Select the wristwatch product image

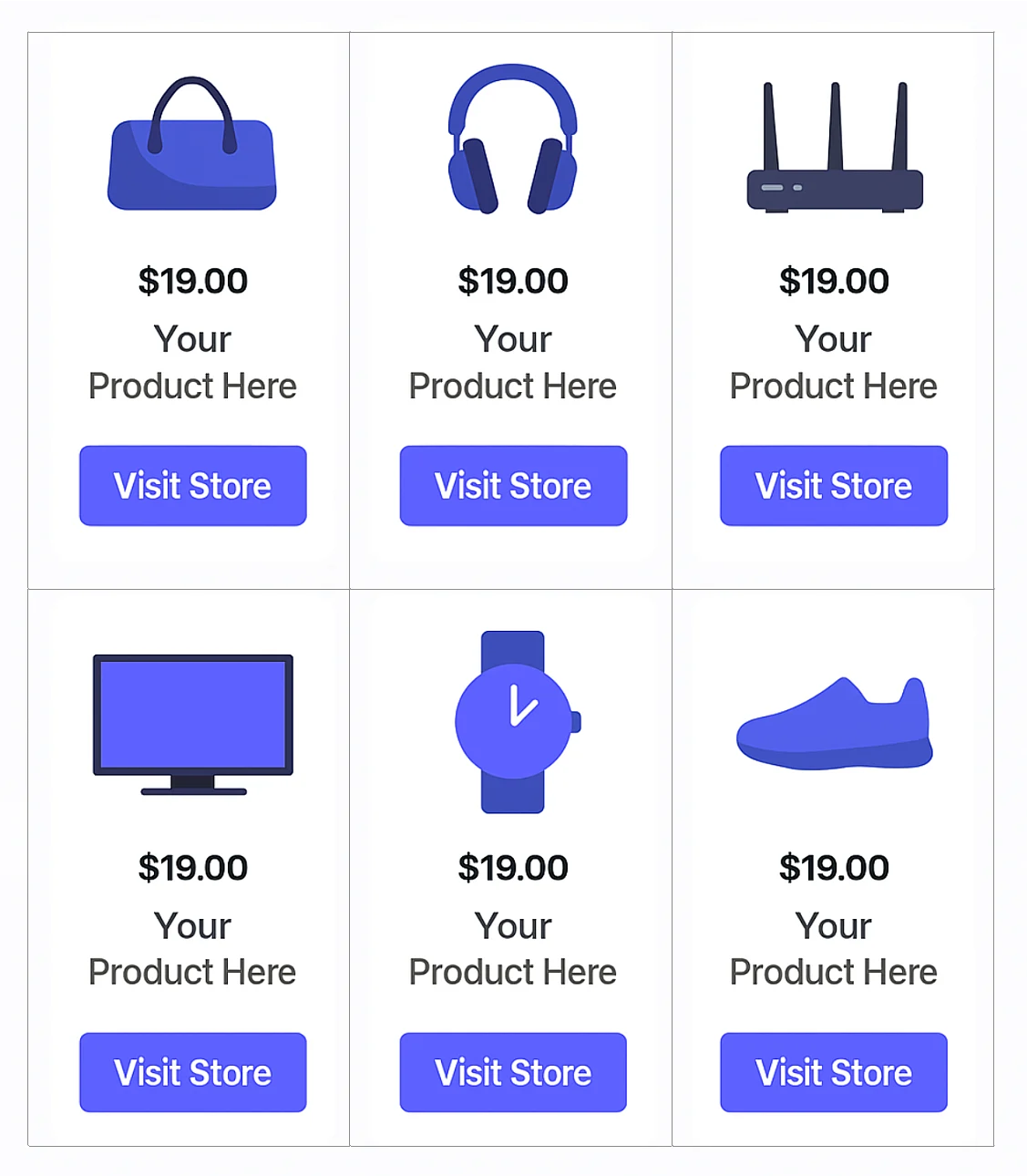(518, 722)
